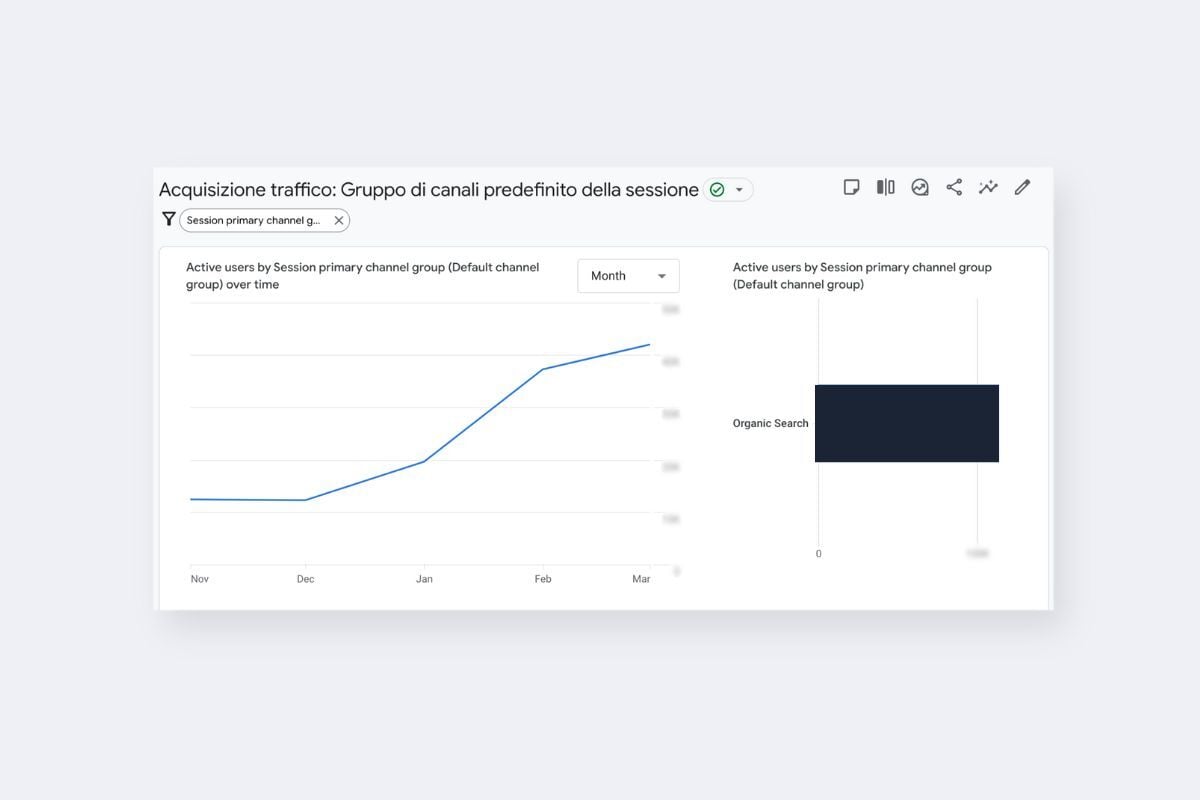The width and height of the screenshot is (1200, 800).
Task: Click the bar chart title text
Action: pos(862,276)
